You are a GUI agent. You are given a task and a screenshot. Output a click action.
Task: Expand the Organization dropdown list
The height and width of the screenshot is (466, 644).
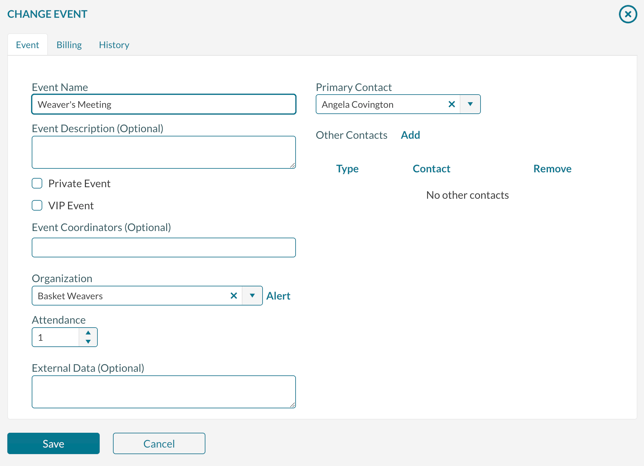tap(252, 296)
